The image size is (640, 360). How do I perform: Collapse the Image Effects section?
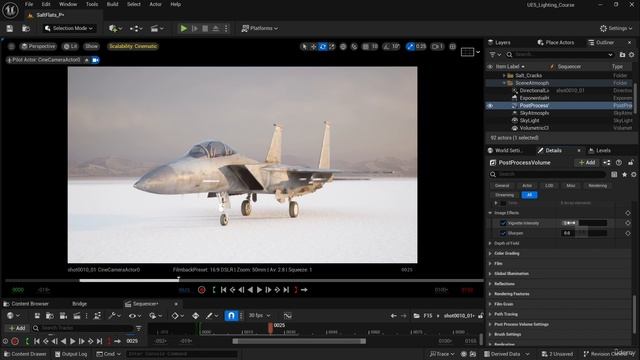click(490, 213)
